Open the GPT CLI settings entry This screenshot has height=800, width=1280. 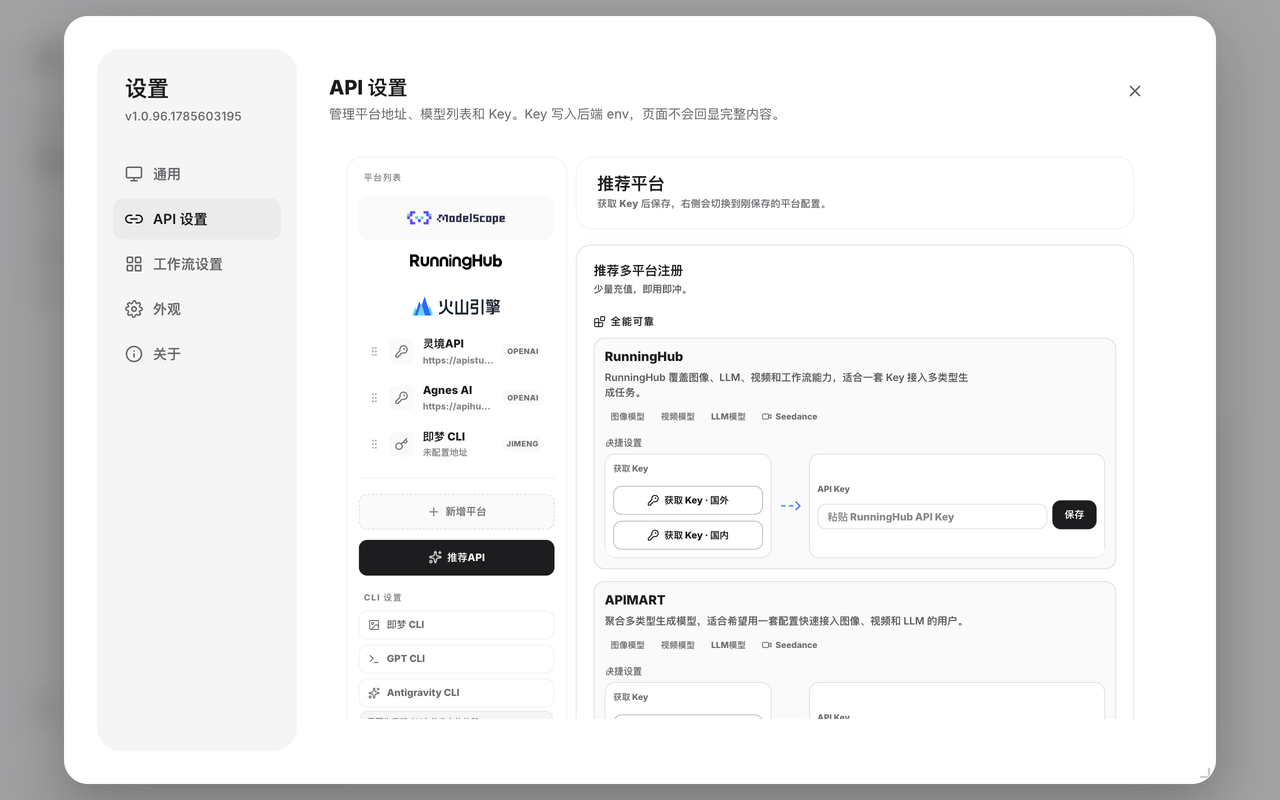click(x=456, y=659)
